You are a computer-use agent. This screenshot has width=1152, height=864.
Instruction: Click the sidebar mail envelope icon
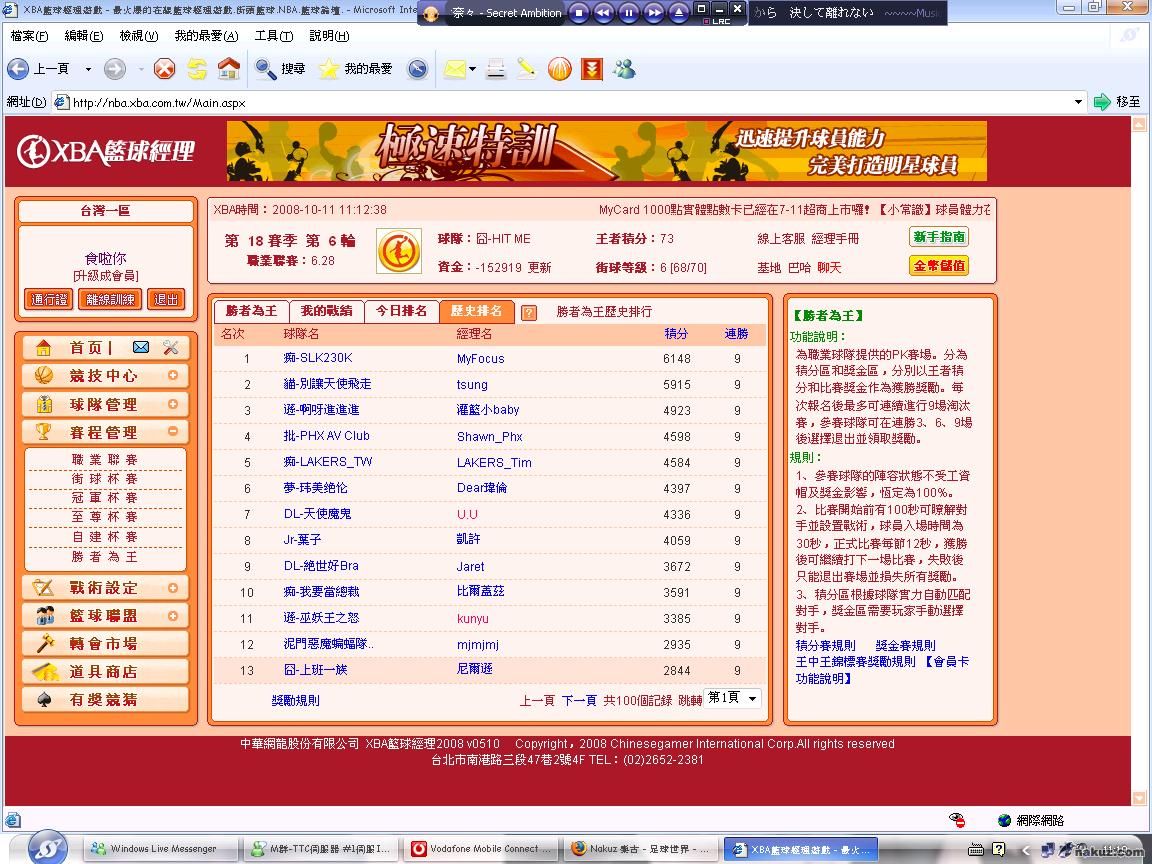(141, 347)
